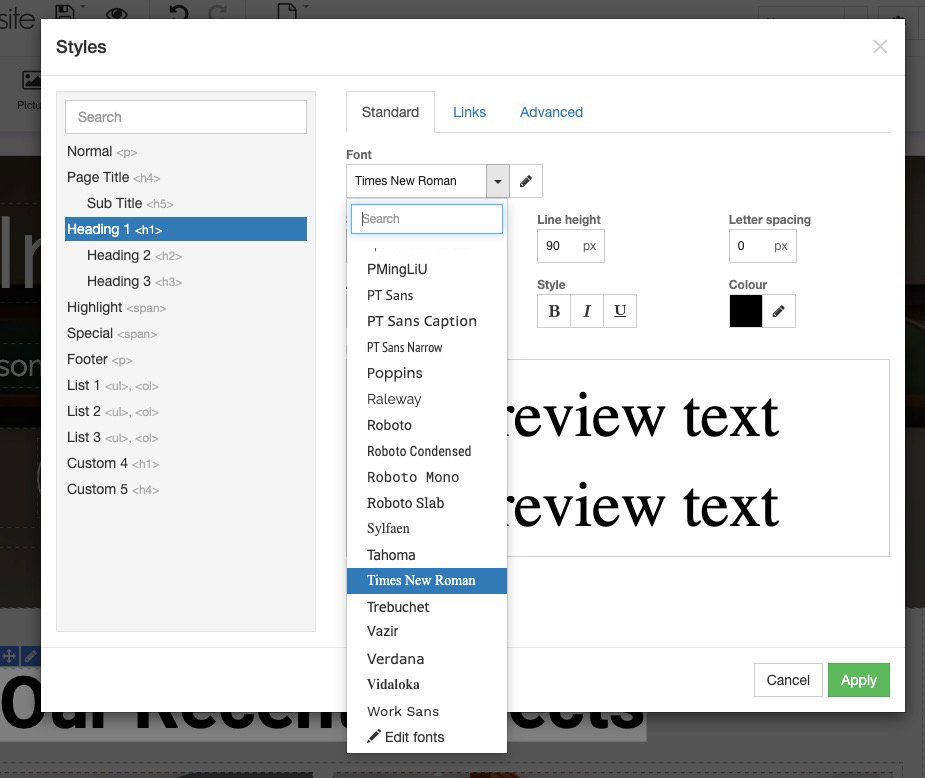The height and width of the screenshot is (778, 925).
Task: Select the Heading 2 <h2> style
Action: [x=186, y=255]
